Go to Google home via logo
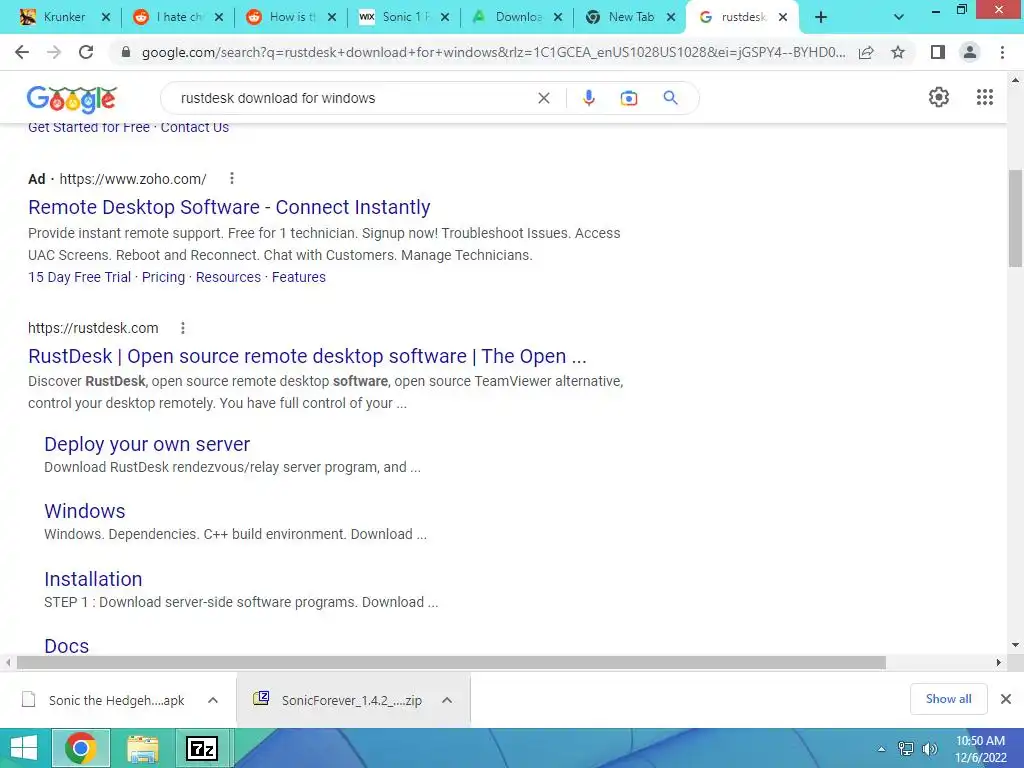This screenshot has height=768, width=1024. pyautogui.click(x=72, y=99)
